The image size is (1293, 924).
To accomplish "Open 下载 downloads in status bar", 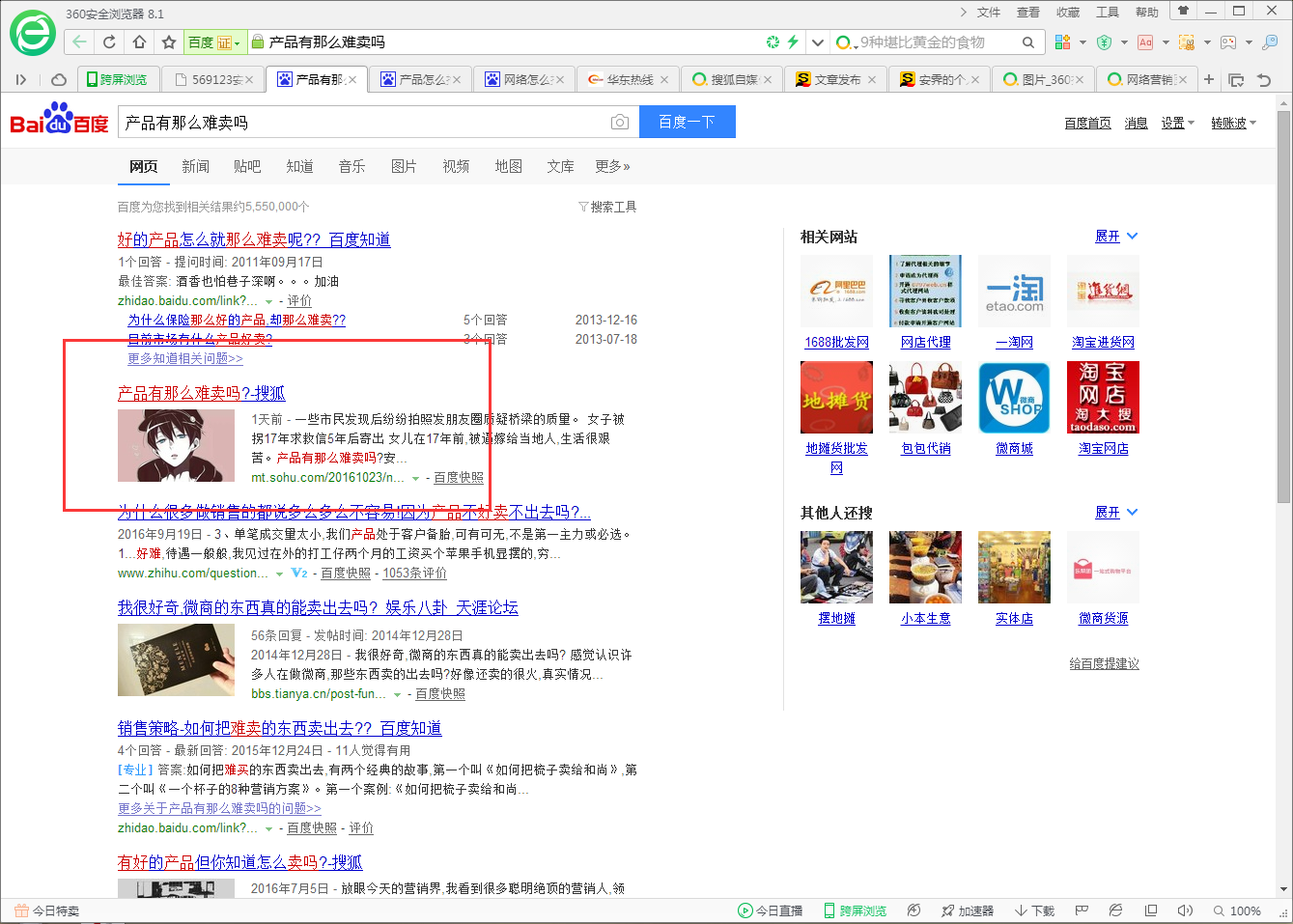I will pos(1034,910).
